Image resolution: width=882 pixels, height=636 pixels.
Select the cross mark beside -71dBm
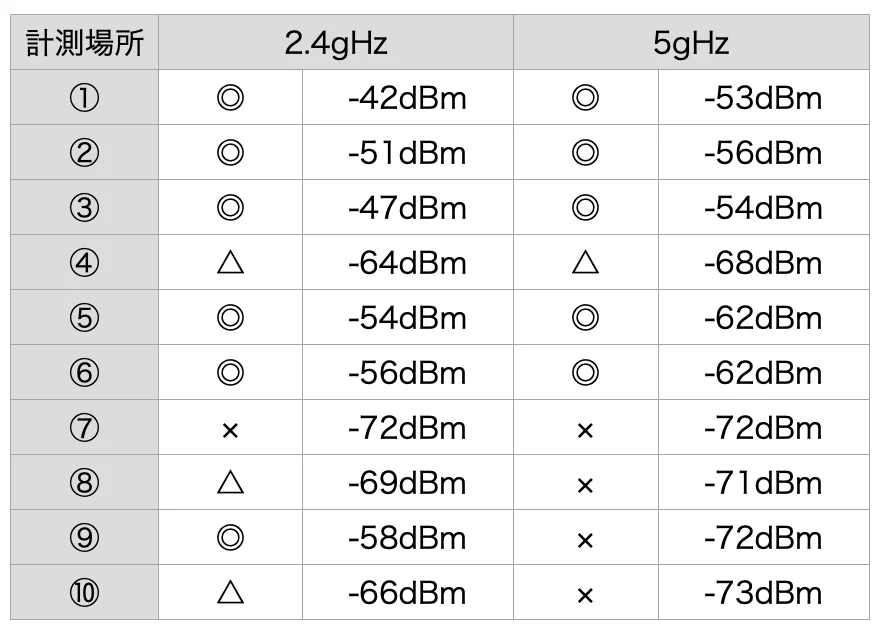point(586,484)
